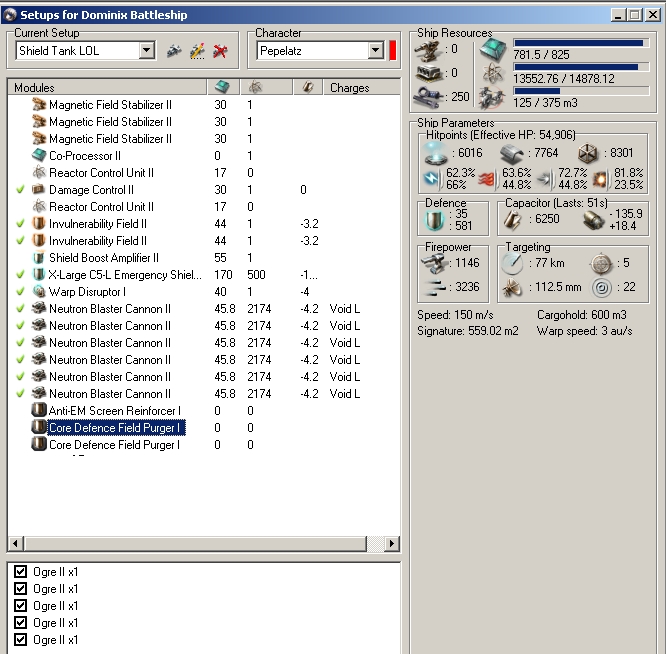This screenshot has height=654, width=666.
Task: Toggle the first Invulnerability Field II checkmark
Action: pyautogui.click(x=20, y=223)
